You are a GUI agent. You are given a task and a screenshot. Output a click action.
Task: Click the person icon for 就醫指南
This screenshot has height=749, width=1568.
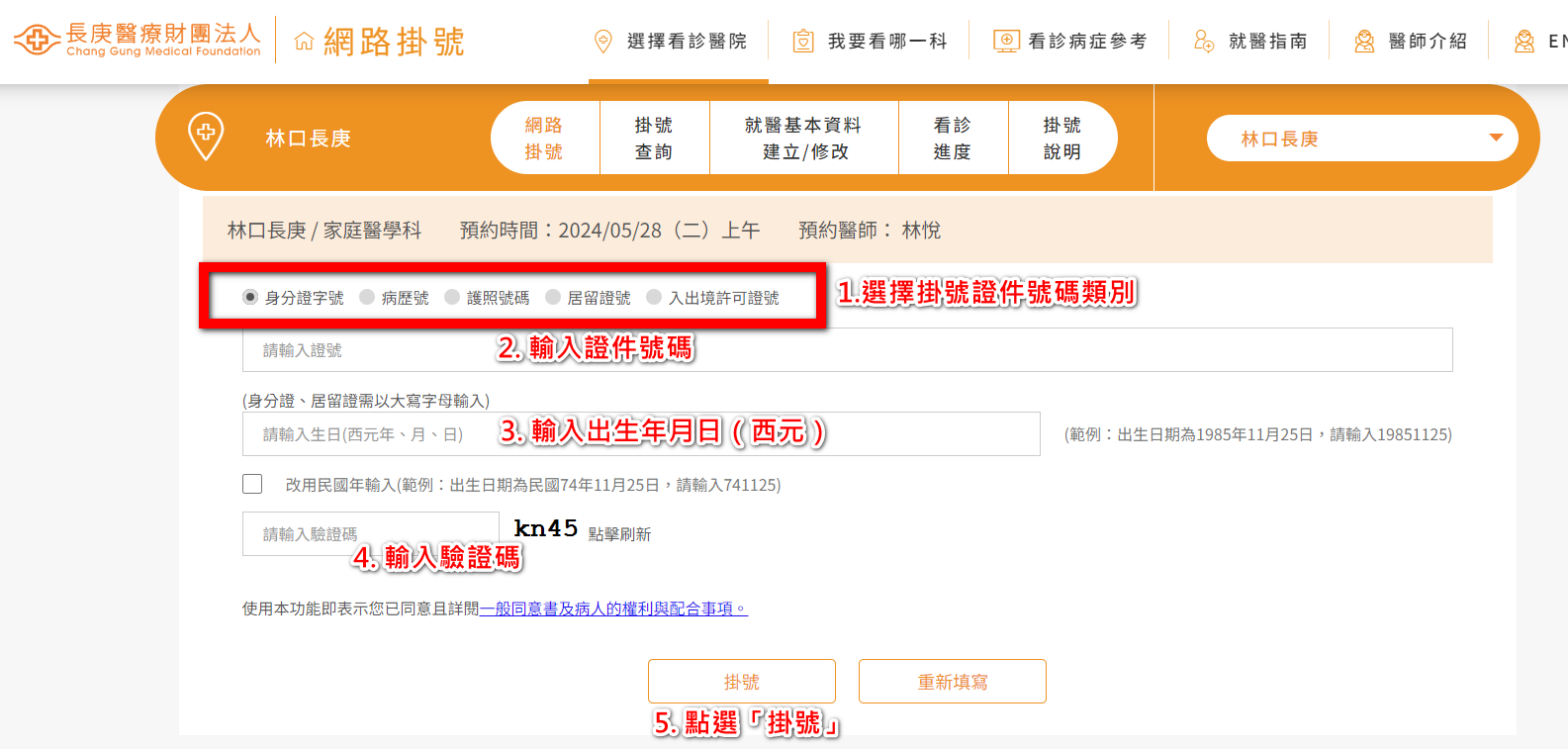tap(1204, 42)
